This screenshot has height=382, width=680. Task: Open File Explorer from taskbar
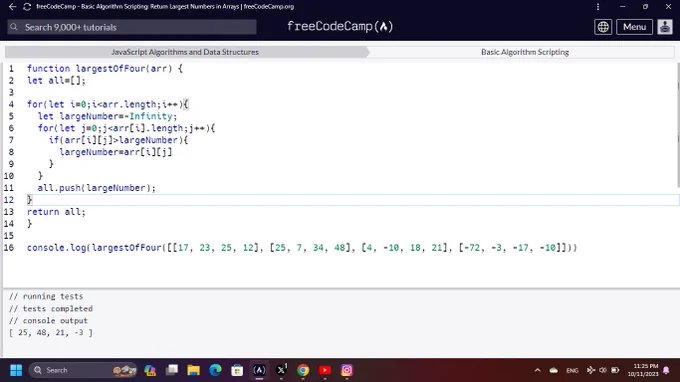[x=193, y=370]
